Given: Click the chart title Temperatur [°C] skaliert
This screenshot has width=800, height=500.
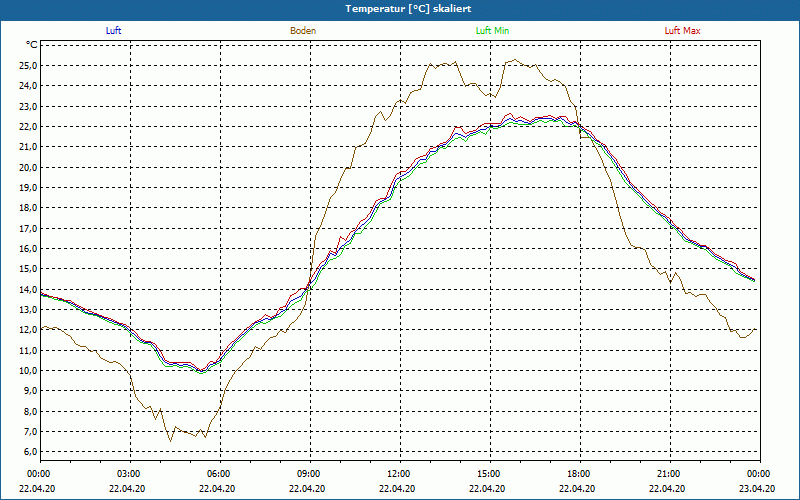Looking at the screenshot, I should pos(408,9).
